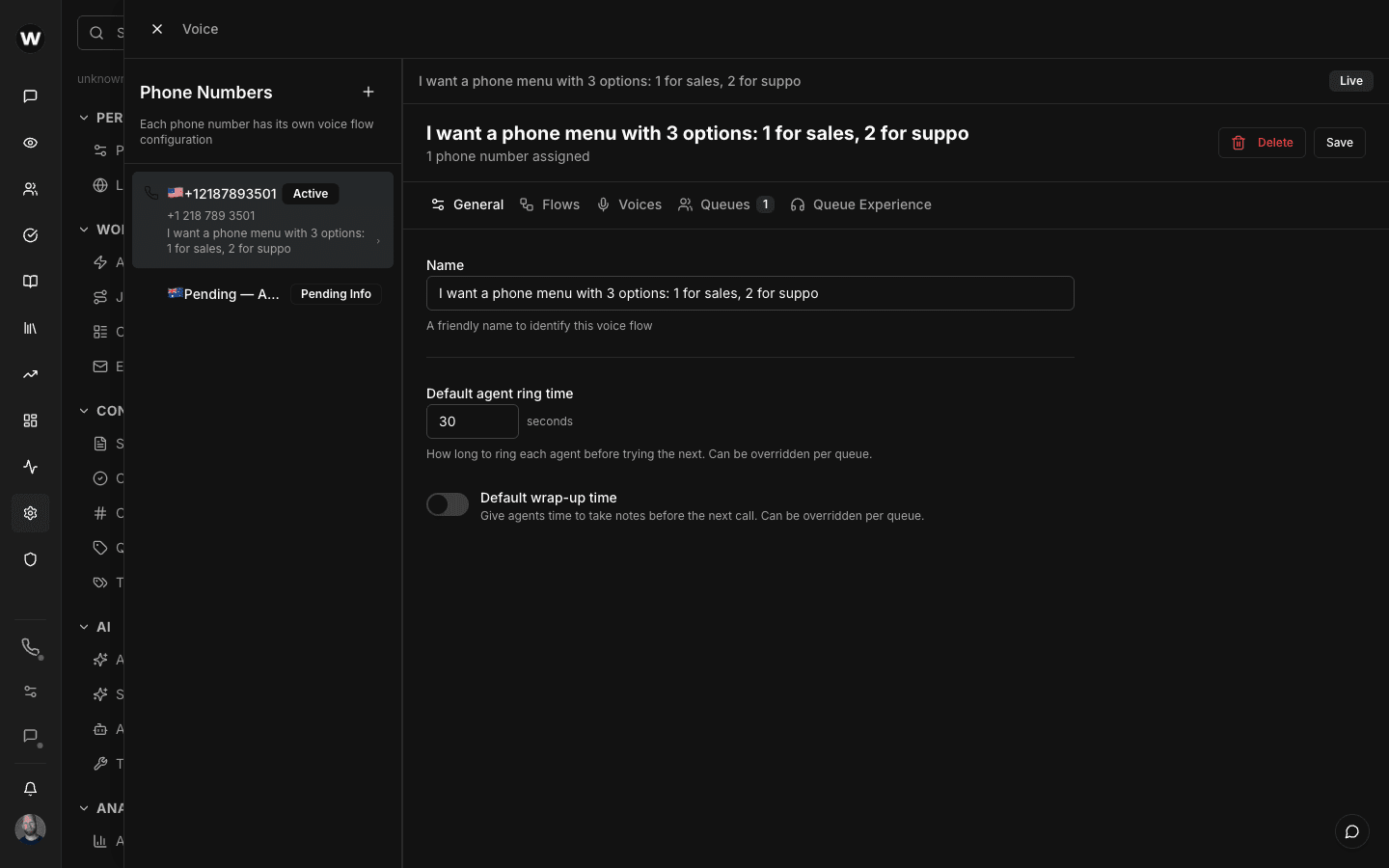Open notifications via the bell icon

[30, 788]
